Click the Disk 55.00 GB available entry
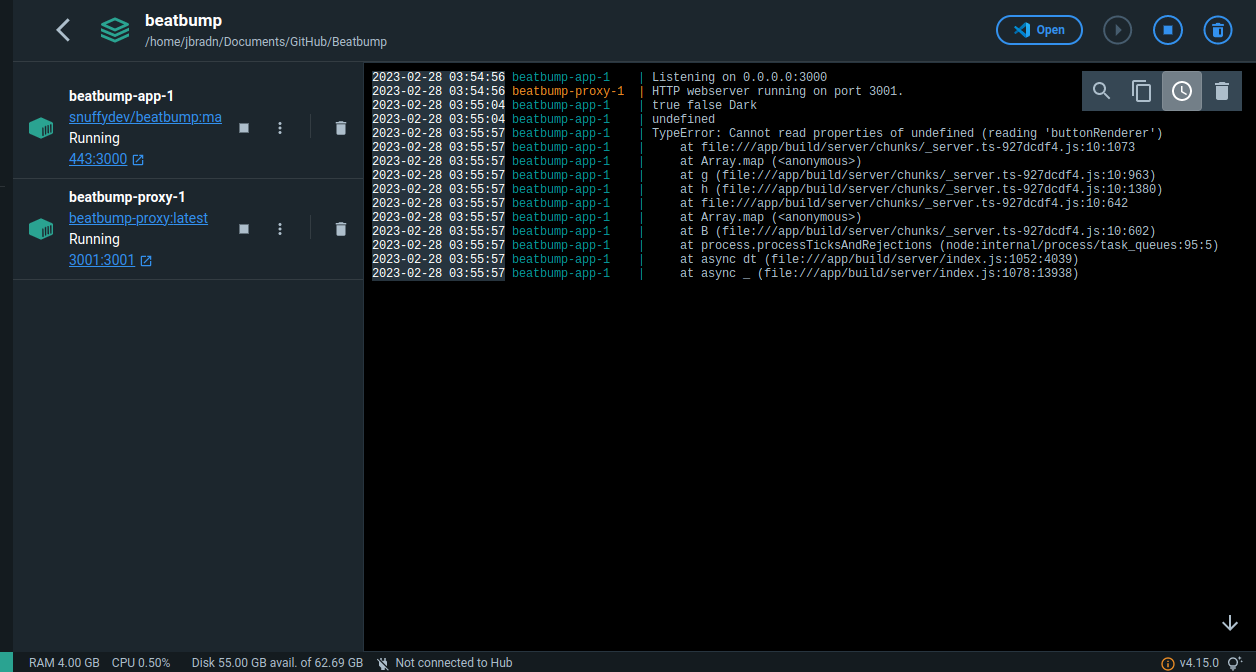 (277, 662)
